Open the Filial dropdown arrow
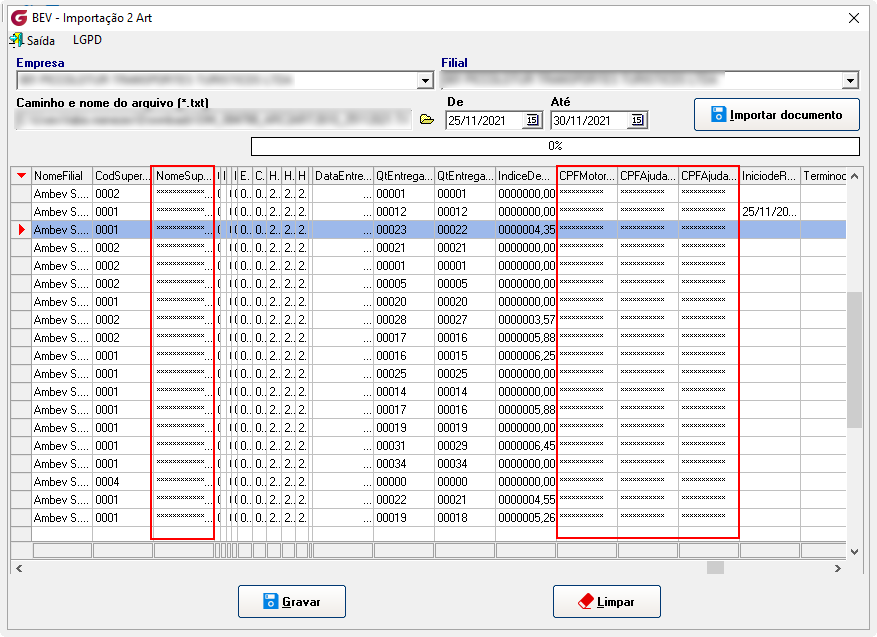Screen dimensions: 877x637 pyautogui.click(x=850, y=81)
